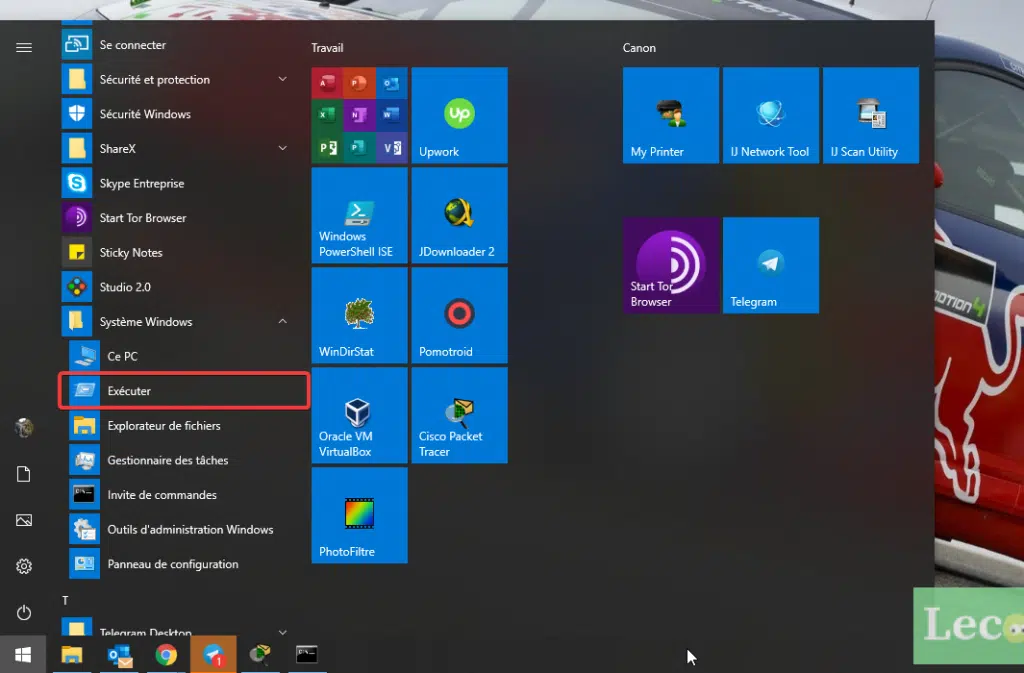1024x673 pixels.
Task: Open Cisco Packet Tracer from taskbar
Action: pos(261,655)
